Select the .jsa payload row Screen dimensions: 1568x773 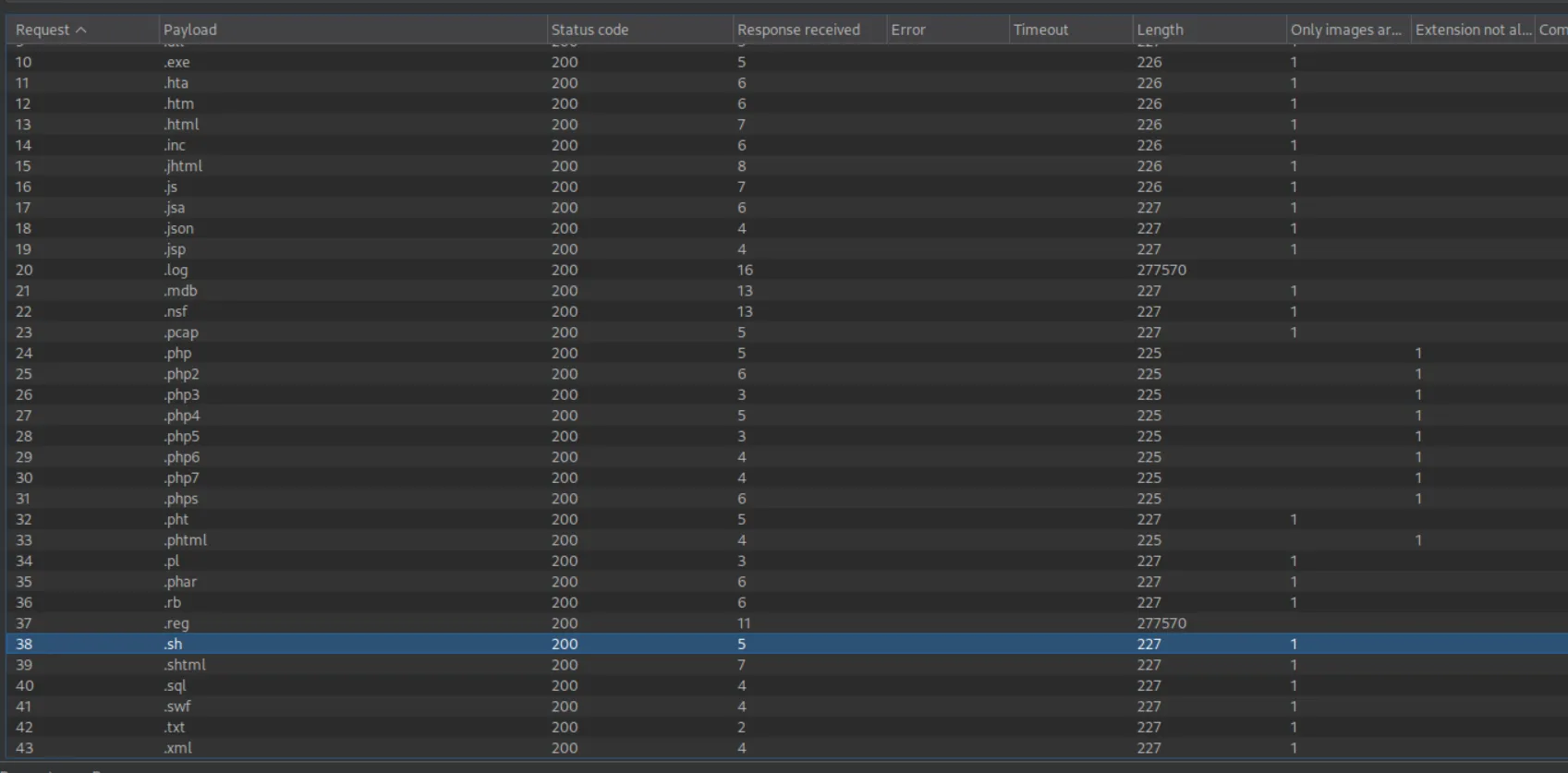(x=787, y=208)
